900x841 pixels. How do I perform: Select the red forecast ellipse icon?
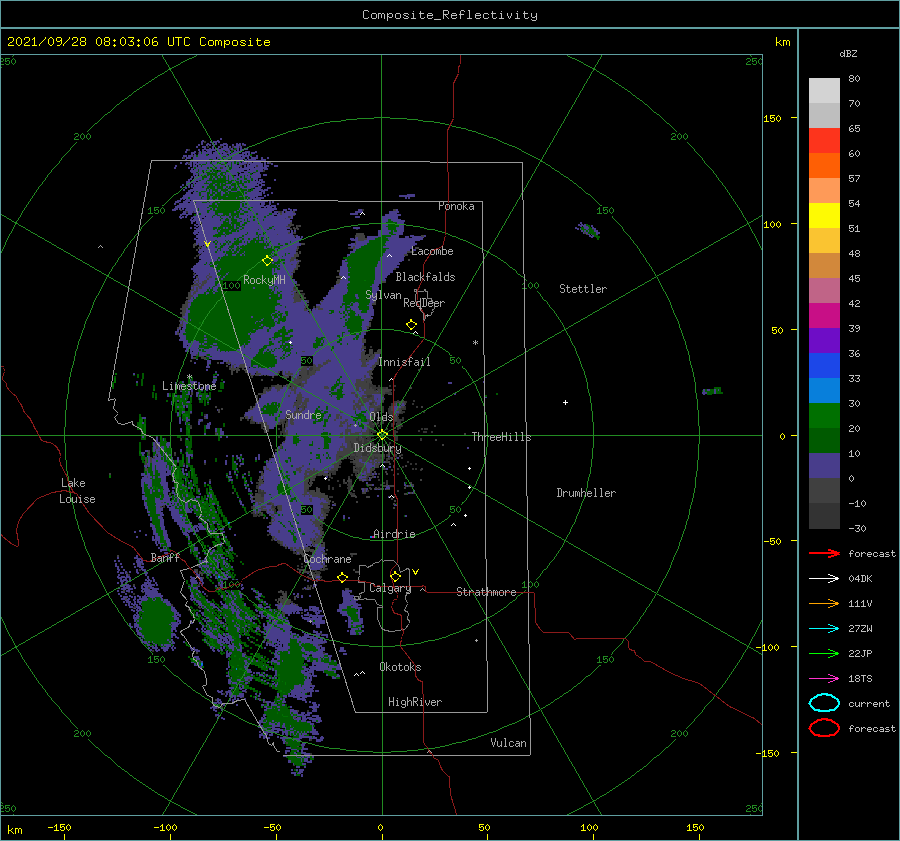click(x=824, y=728)
